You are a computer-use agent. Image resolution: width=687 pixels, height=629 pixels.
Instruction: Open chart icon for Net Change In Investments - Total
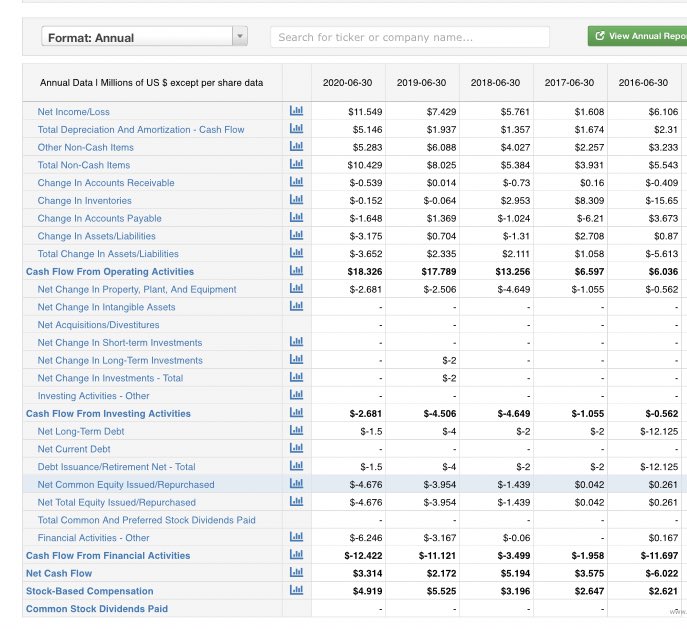pyautogui.click(x=296, y=377)
